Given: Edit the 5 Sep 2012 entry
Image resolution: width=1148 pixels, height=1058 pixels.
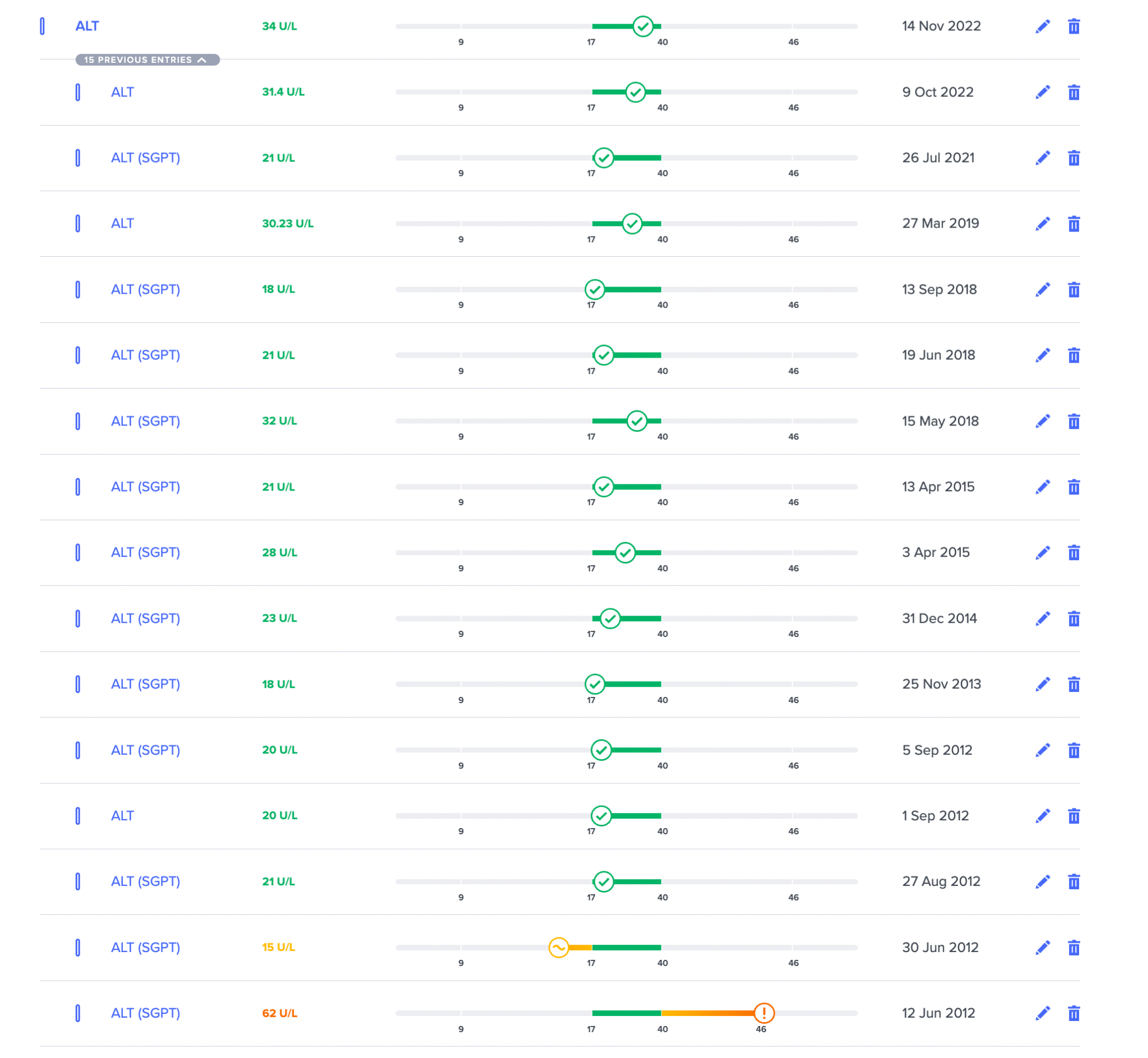Looking at the screenshot, I should pyautogui.click(x=1043, y=751).
